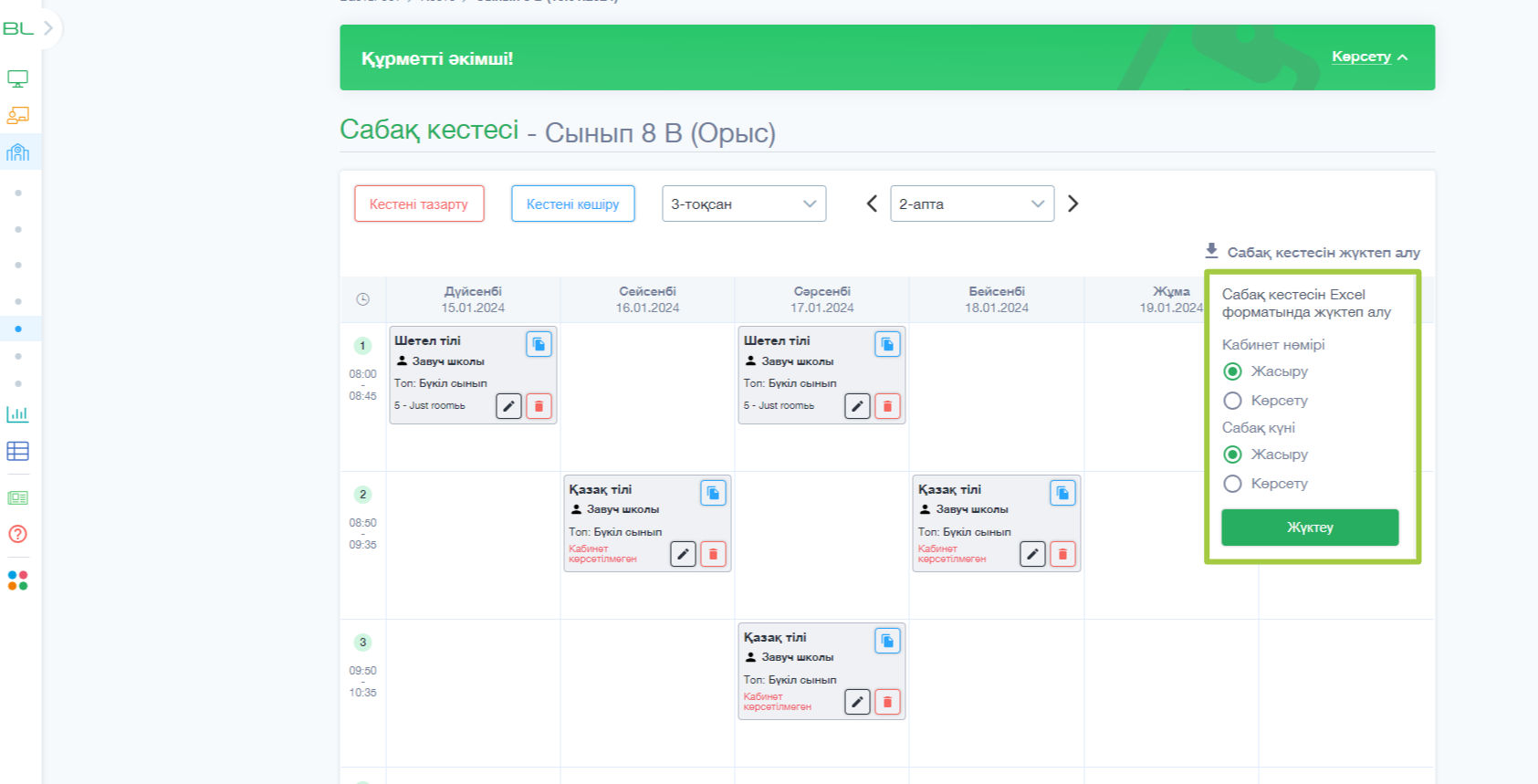Open the 3-тоқсан quarter dropdown

[743, 204]
